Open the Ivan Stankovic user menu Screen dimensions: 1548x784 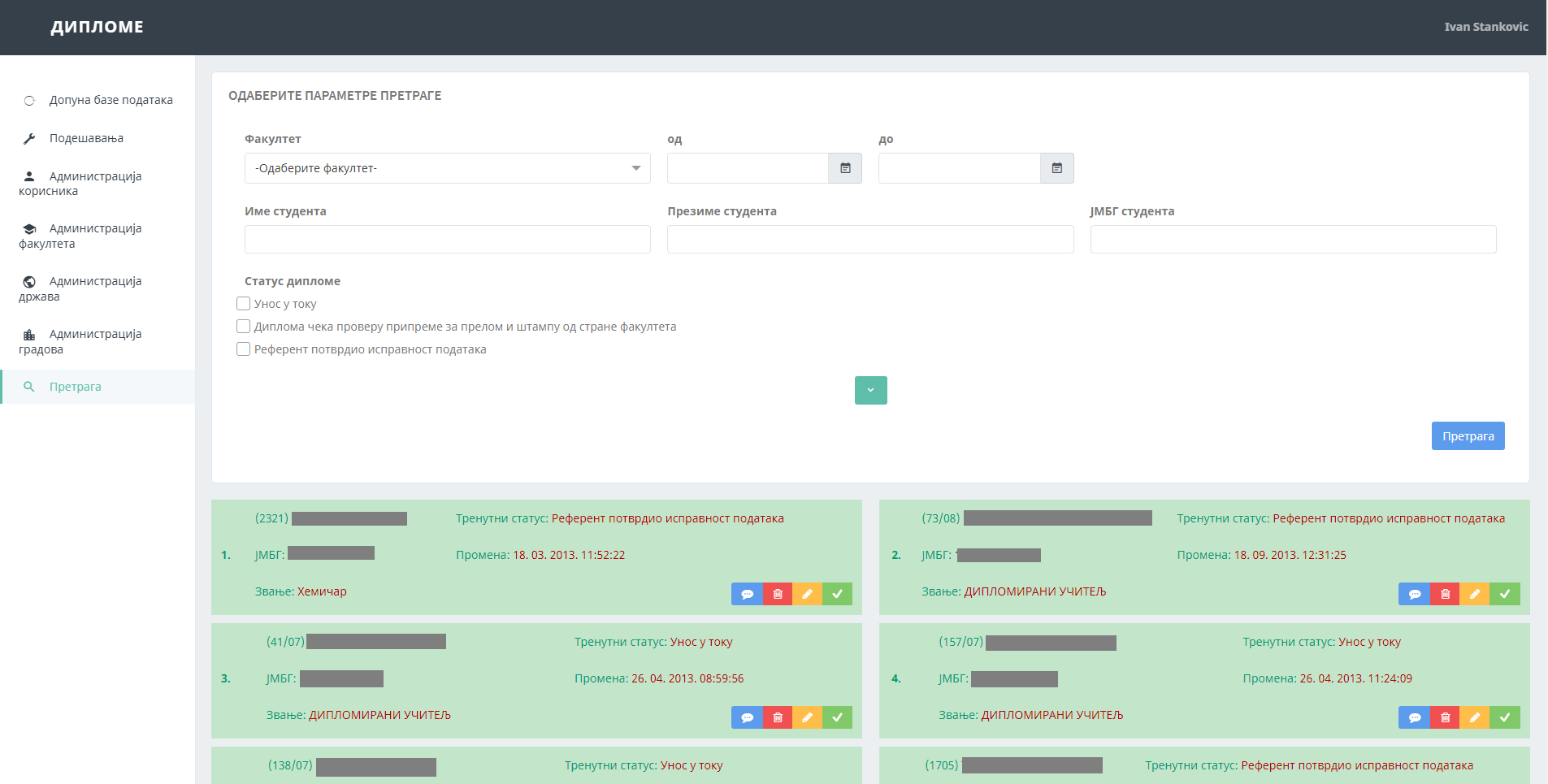[x=1485, y=27]
